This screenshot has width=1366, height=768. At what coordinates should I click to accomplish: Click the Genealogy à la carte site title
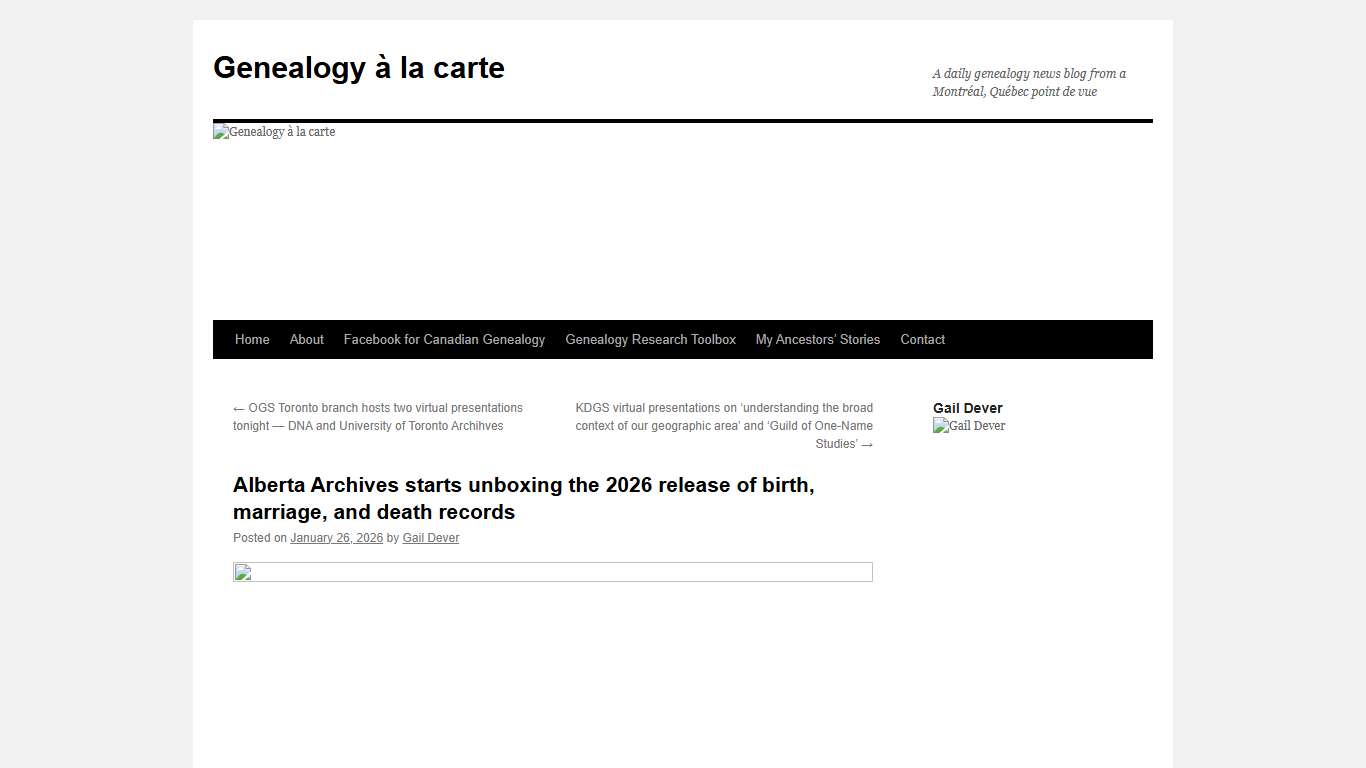(x=358, y=67)
